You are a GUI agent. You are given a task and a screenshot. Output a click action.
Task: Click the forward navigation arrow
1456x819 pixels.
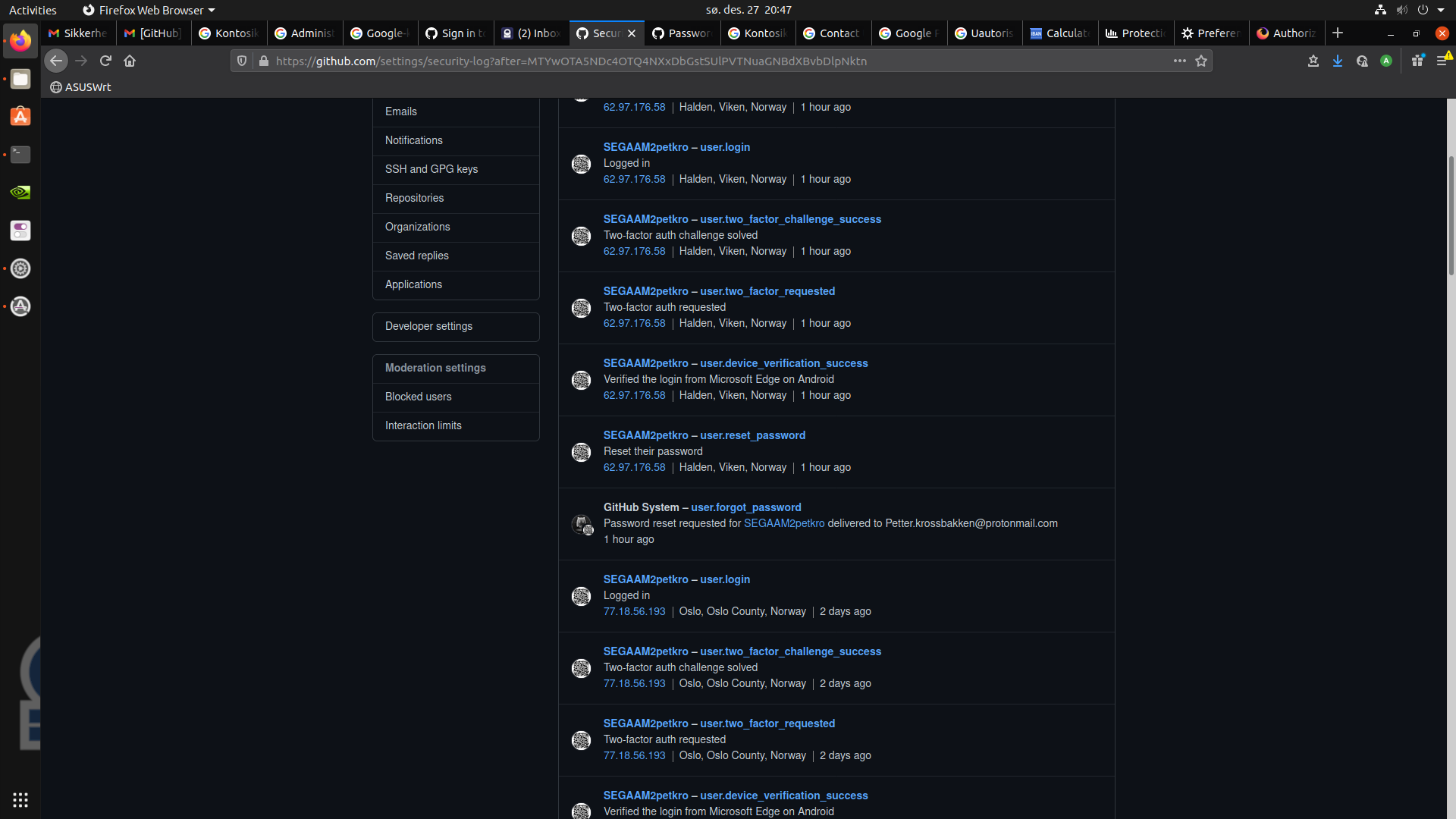(82, 61)
